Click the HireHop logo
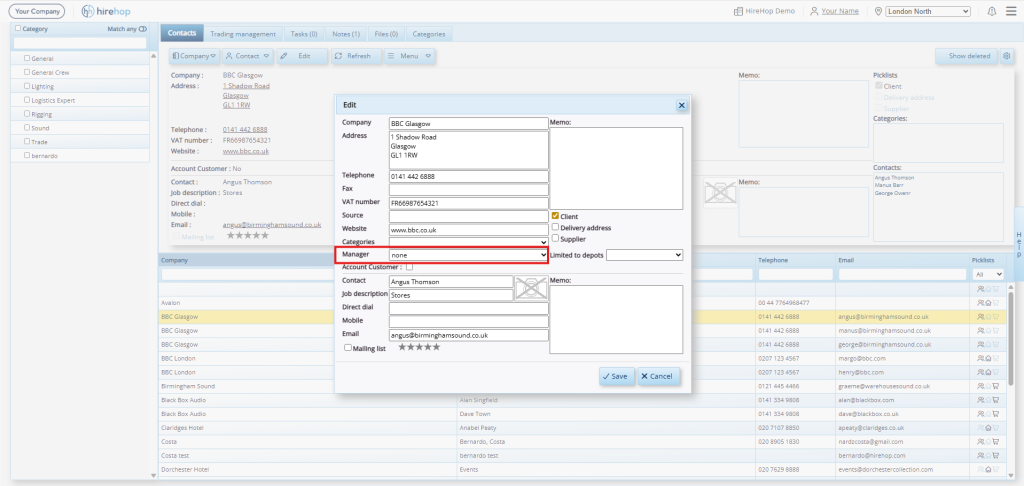1024x486 pixels. [106, 11]
